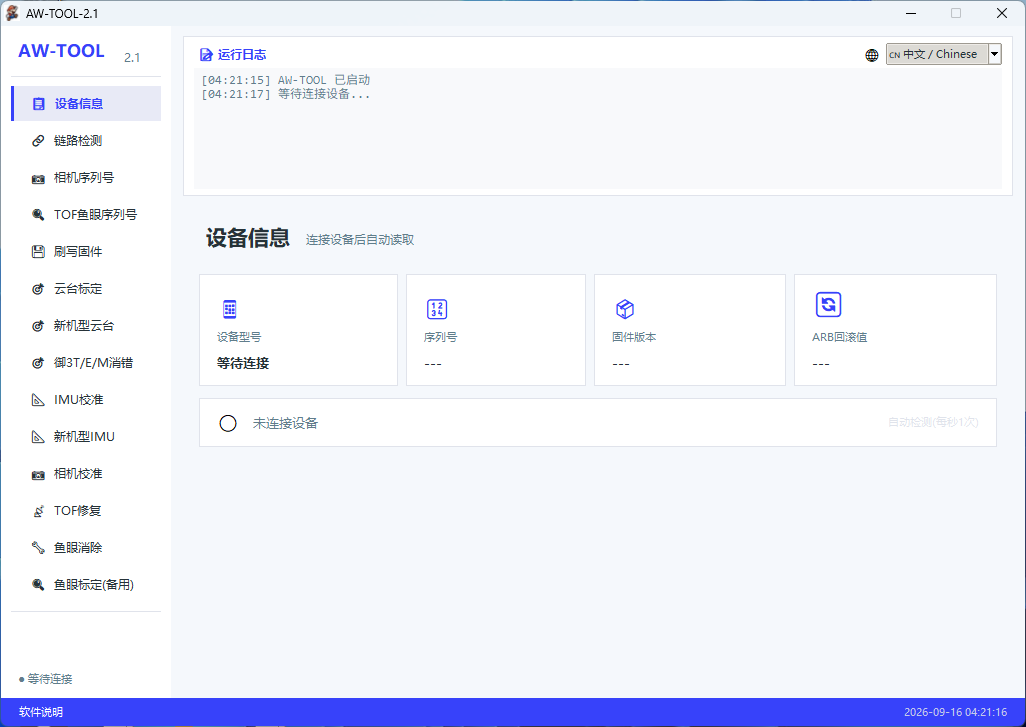Screen dimensions: 1026x727
Task: Click the app icon in title bar
Action: point(12,13)
